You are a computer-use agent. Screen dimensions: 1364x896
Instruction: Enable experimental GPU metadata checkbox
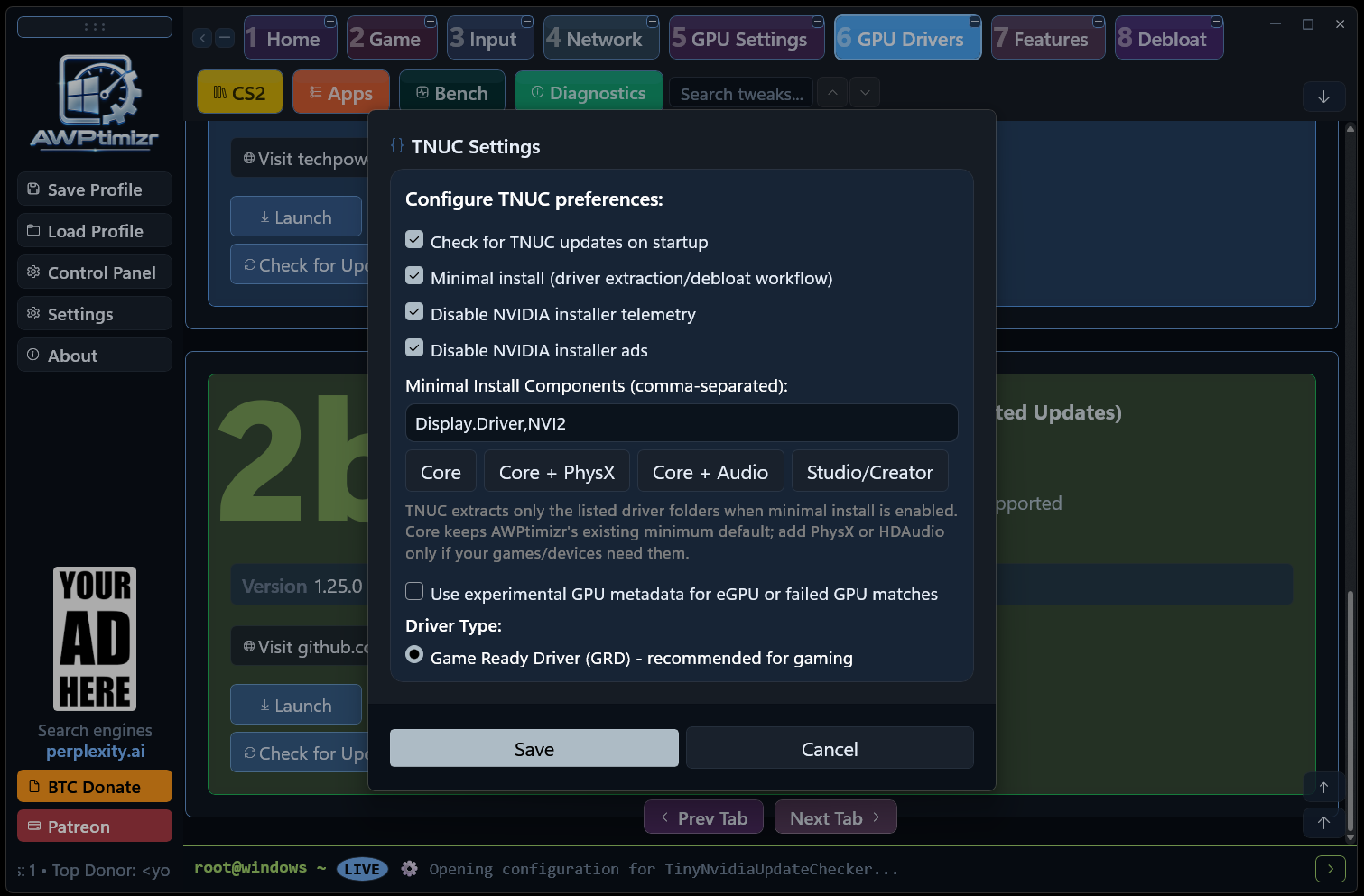(x=414, y=592)
